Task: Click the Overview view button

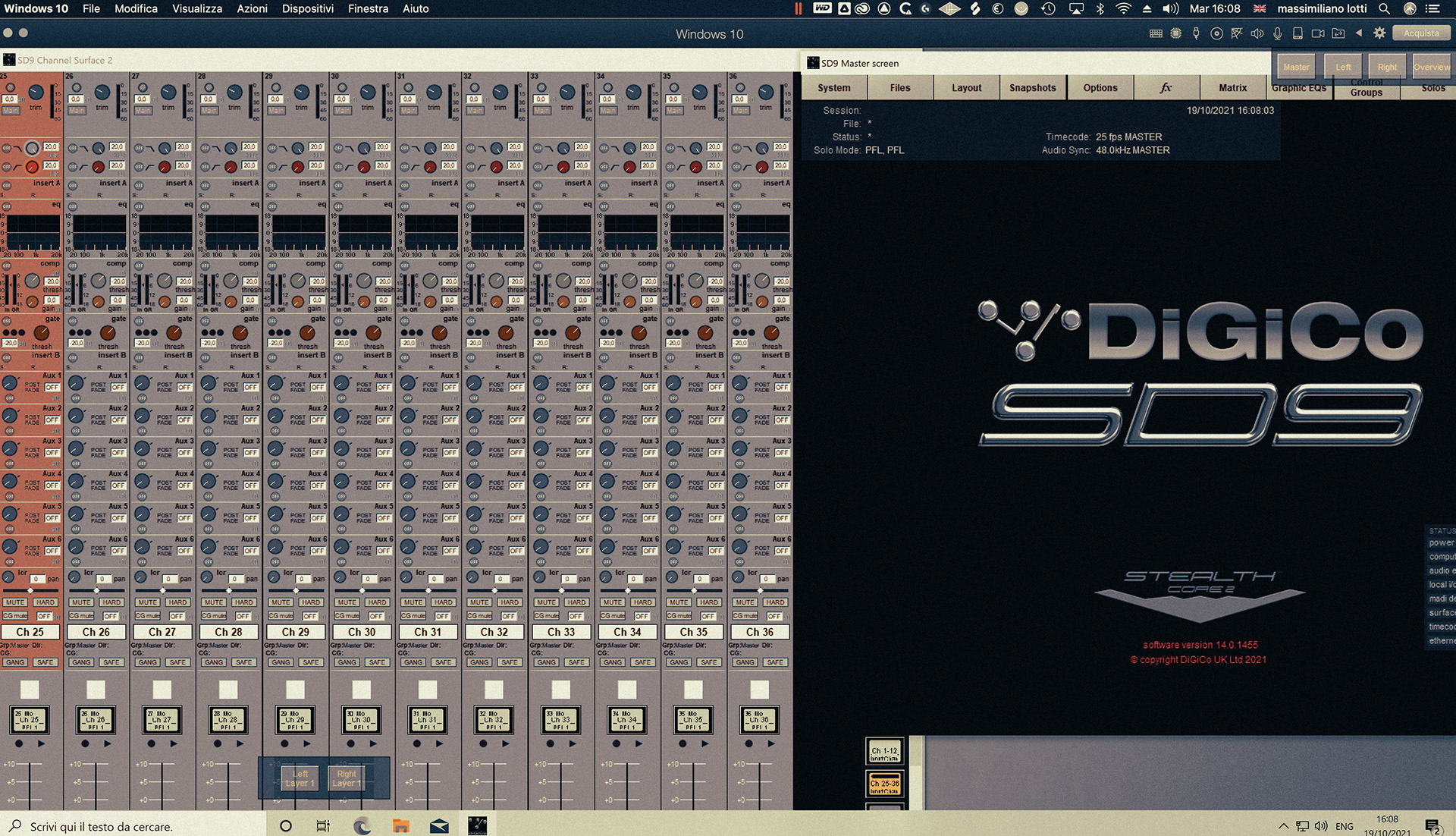Action: pos(1432,67)
